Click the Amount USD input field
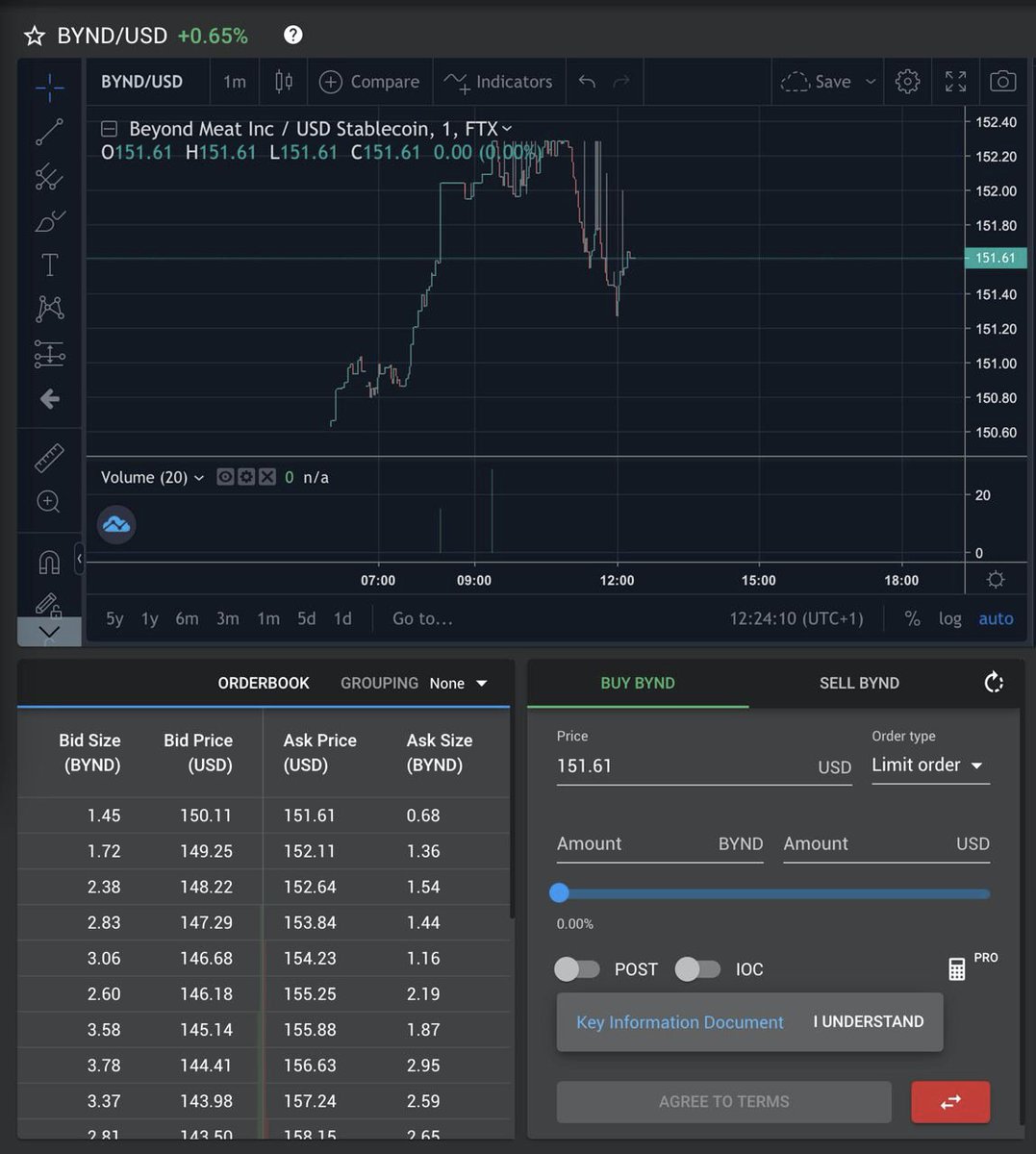The image size is (1036, 1154). [886, 843]
